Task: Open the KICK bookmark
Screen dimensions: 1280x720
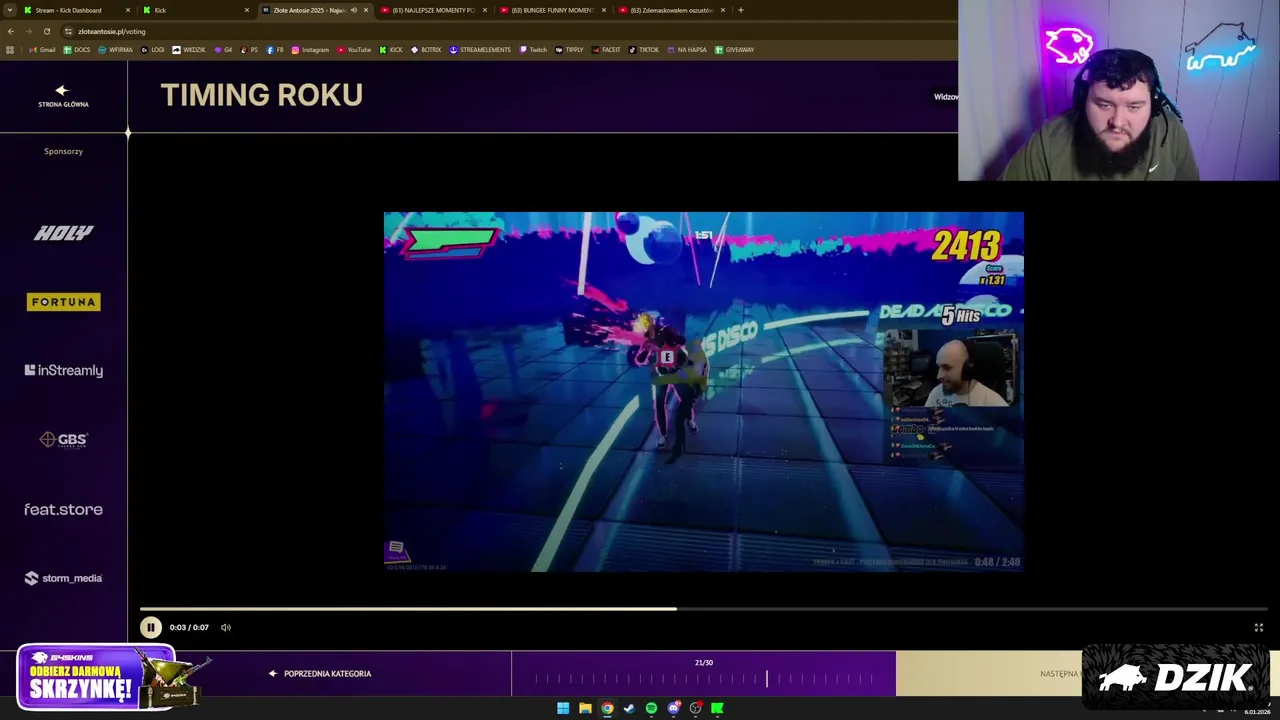Action: click(x=391, y=50)
